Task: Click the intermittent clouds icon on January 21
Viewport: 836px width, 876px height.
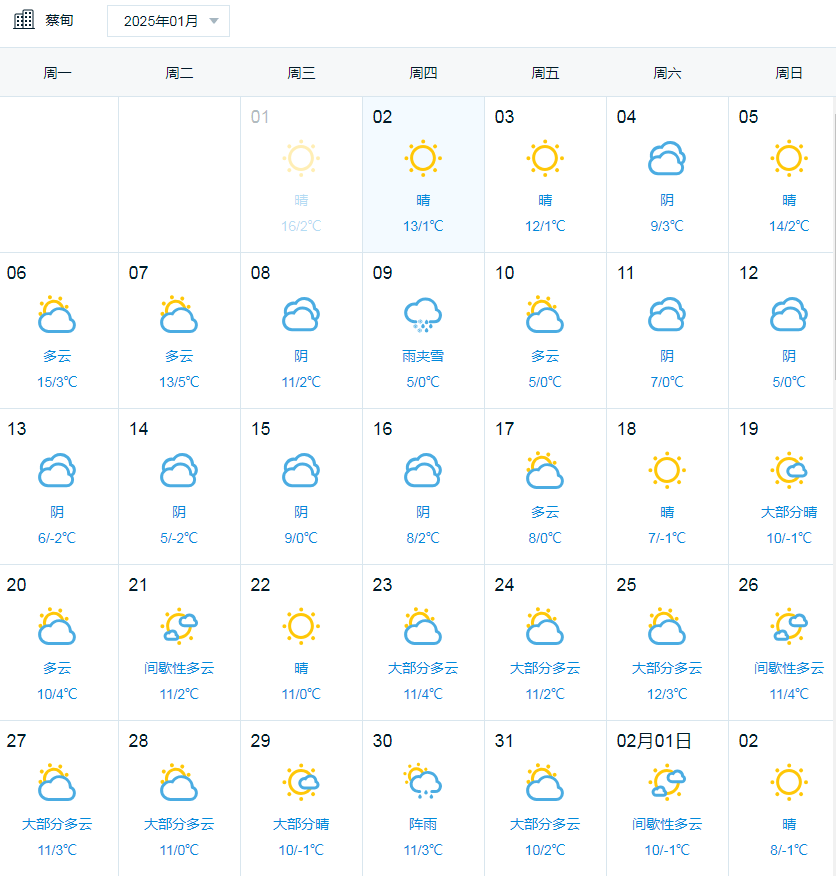Action: coord(179,626)
